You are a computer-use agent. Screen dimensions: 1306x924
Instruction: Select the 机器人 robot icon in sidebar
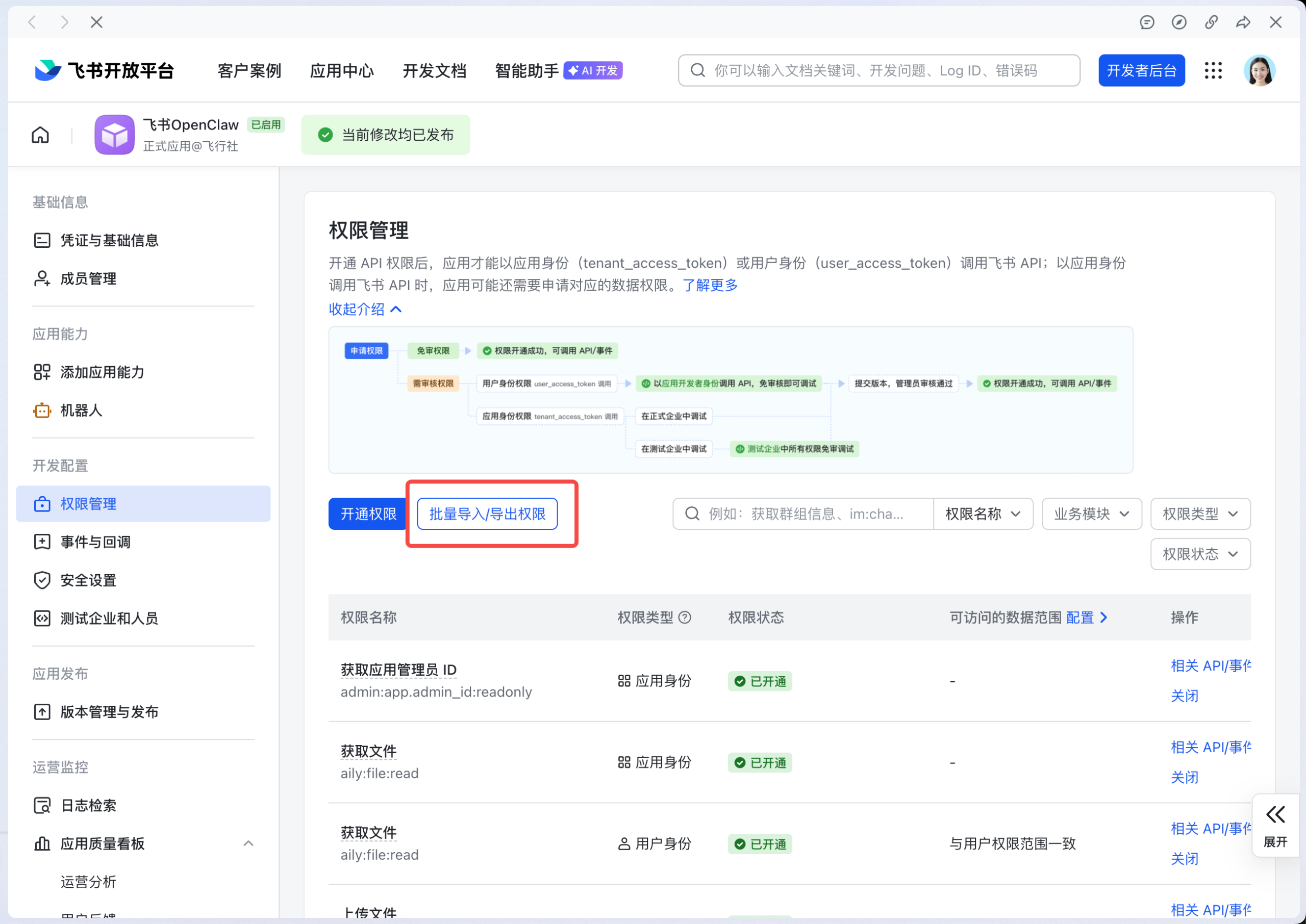point(42,410)
